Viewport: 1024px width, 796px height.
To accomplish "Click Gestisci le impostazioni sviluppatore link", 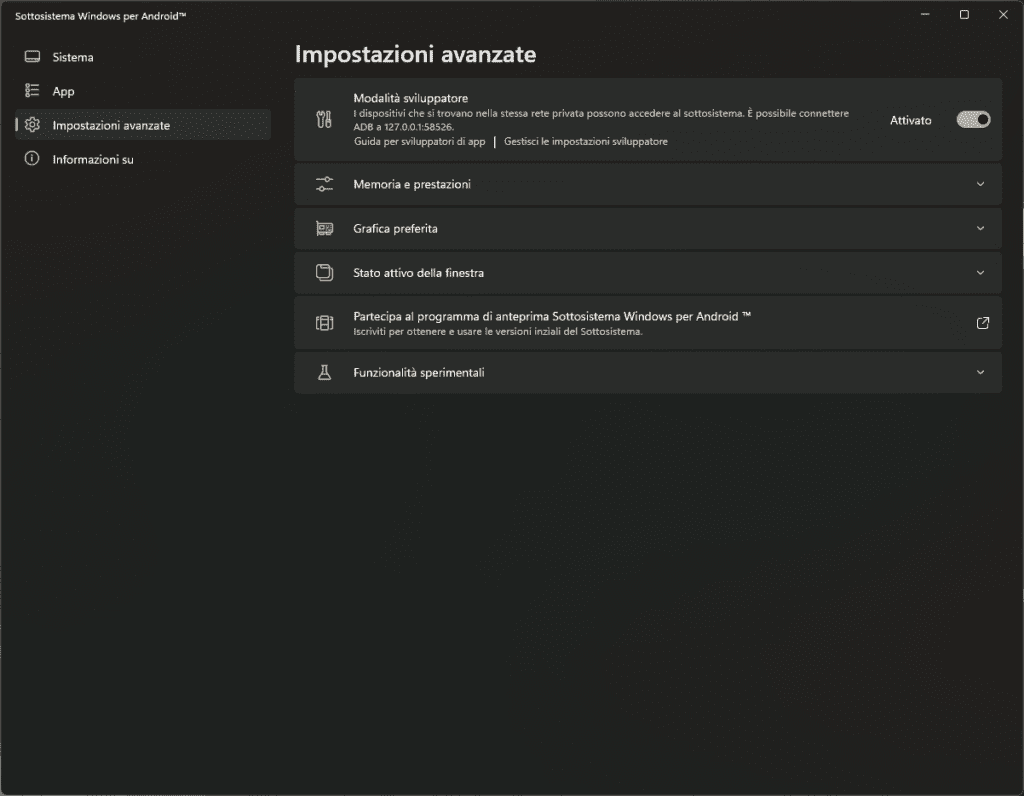I will (x=586, y=142).
